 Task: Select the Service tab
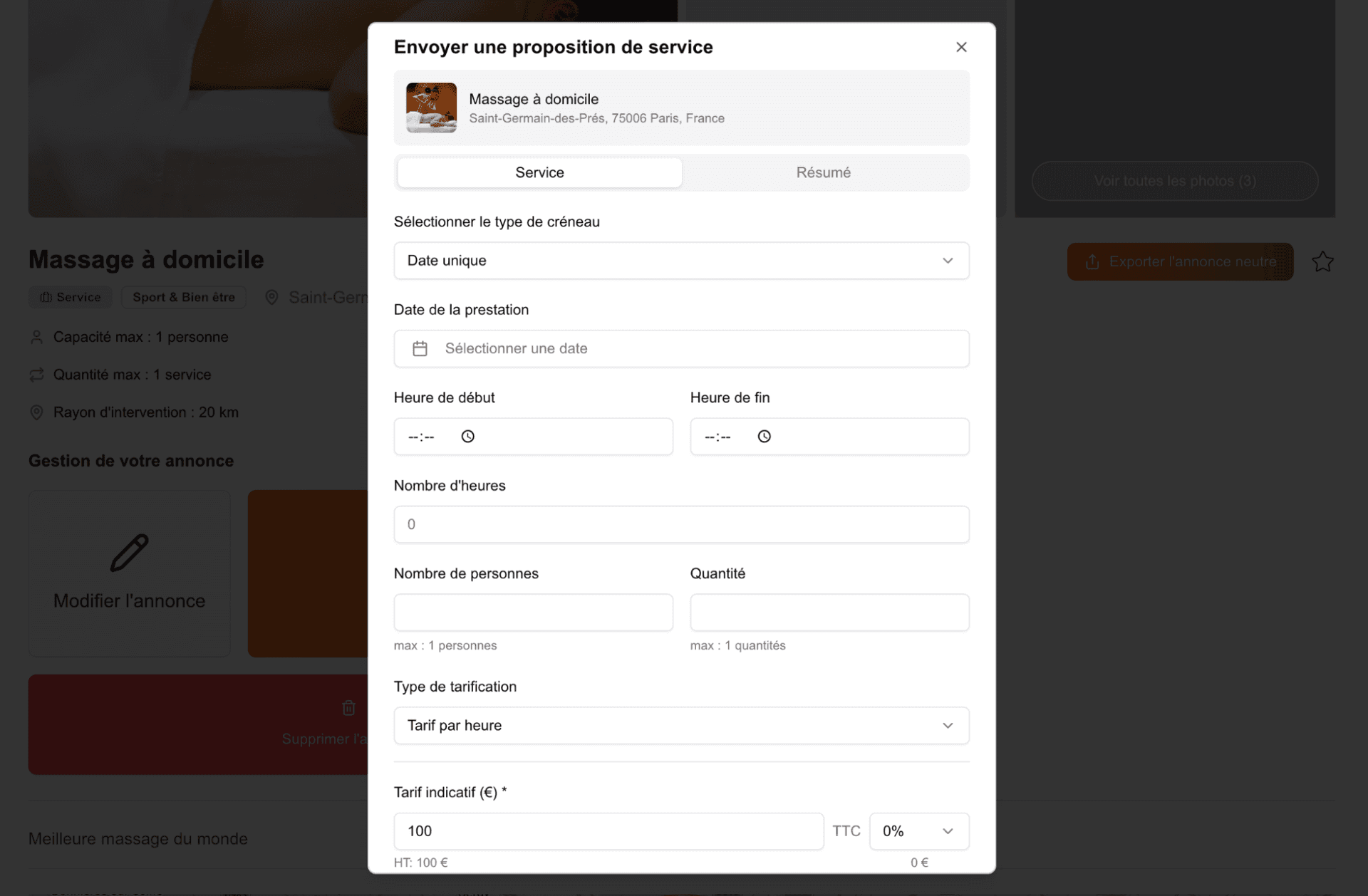point(539,172)
